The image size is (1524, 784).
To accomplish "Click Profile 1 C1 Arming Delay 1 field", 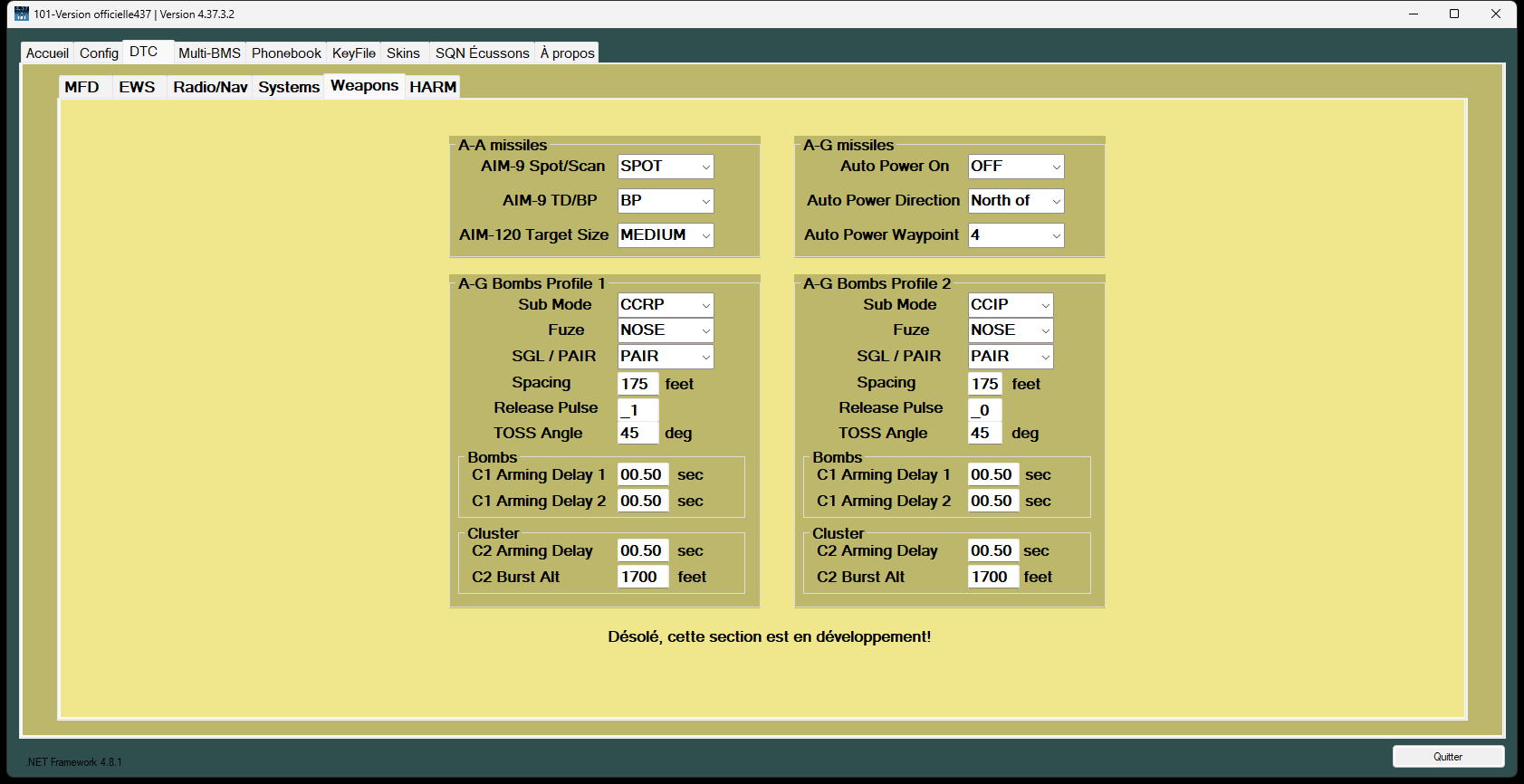I will tap(643, 475).
